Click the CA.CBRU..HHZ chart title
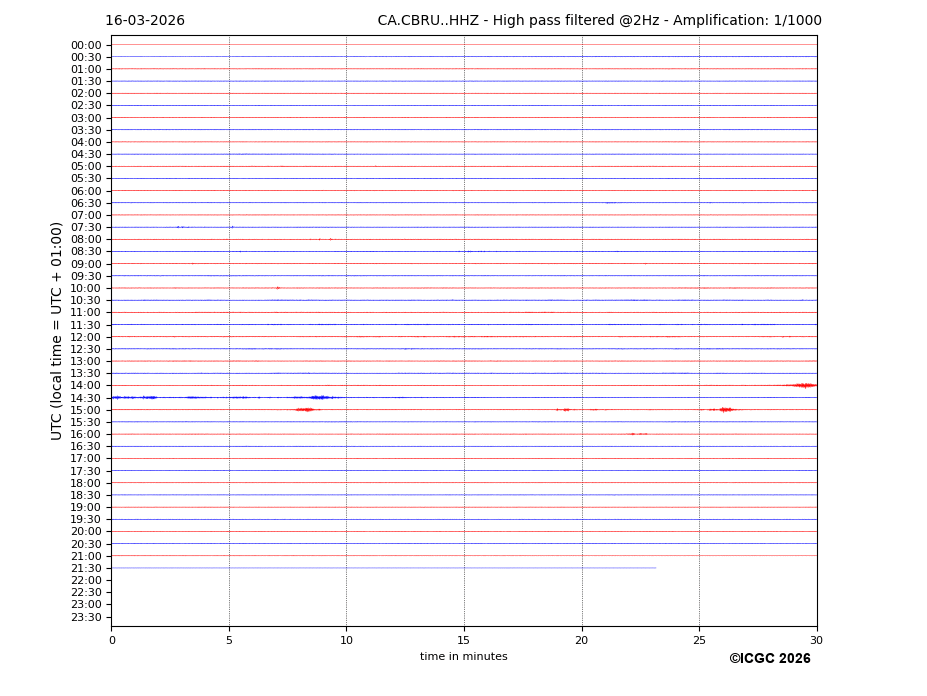Image resolution: width=927 pixels, height=696 pixels. [599, 21]
